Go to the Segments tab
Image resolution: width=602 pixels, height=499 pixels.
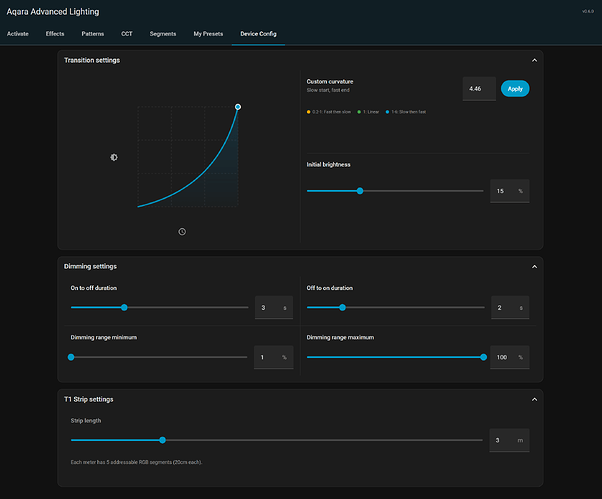pyautogui.click(x=162, y=34)
